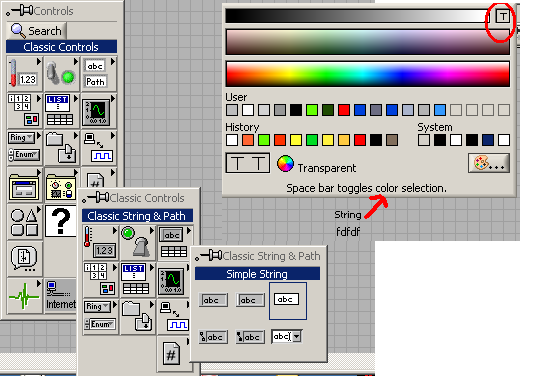Open green heartbeat waveform icon
Screen dimensions: 560x376
24,296
